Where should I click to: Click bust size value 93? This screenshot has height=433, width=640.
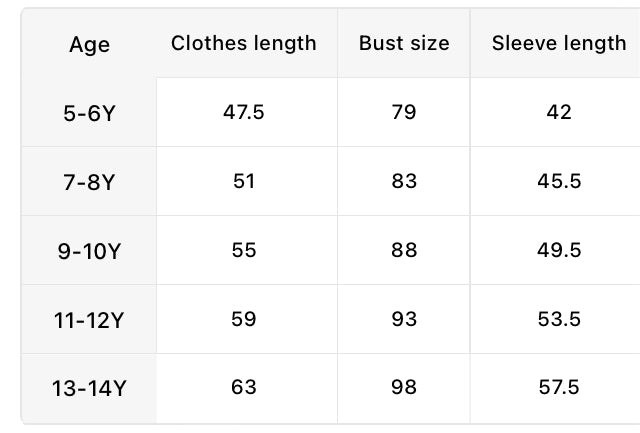[x=404, y=319]
